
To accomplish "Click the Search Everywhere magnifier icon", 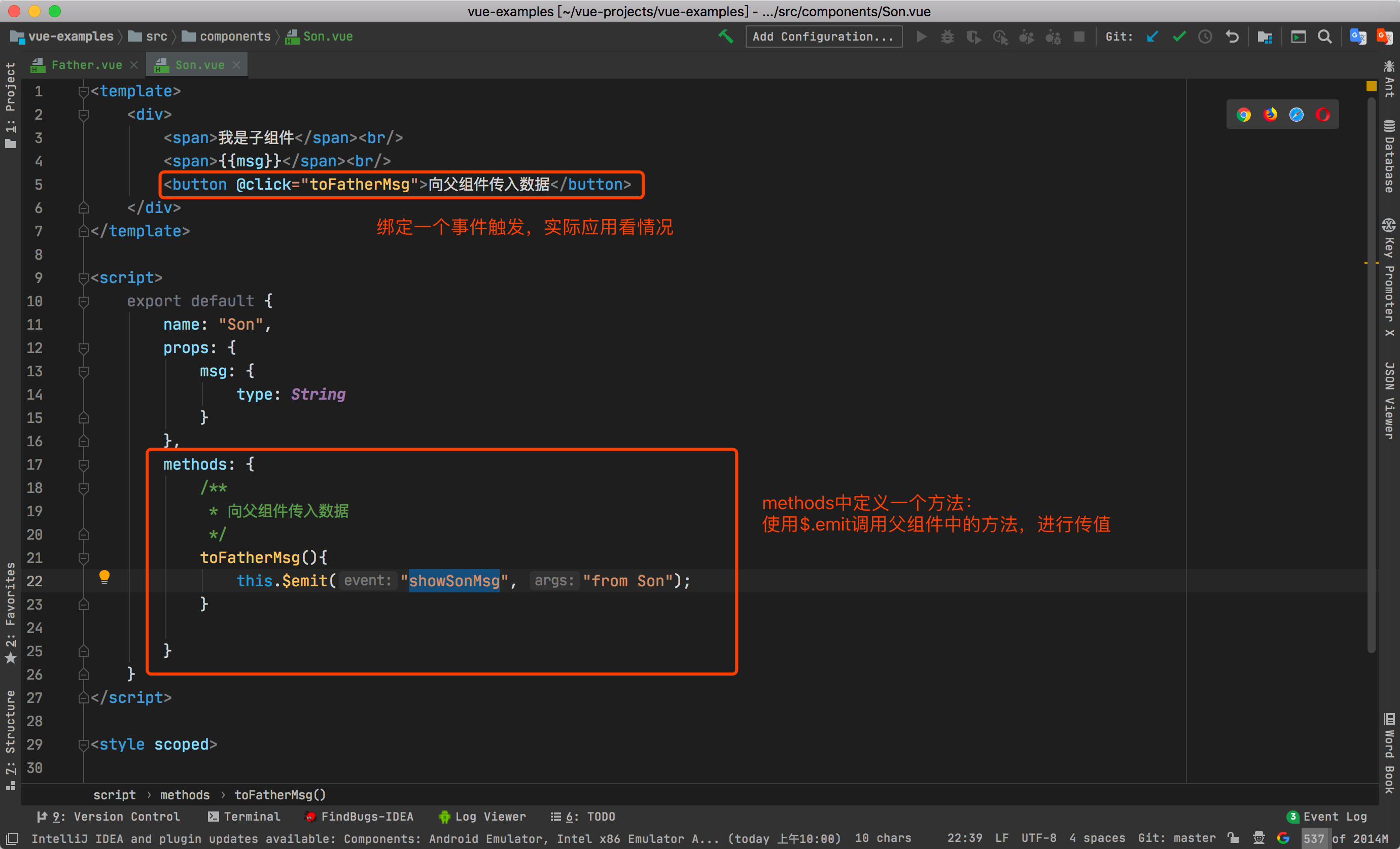I will point(1324,37).
